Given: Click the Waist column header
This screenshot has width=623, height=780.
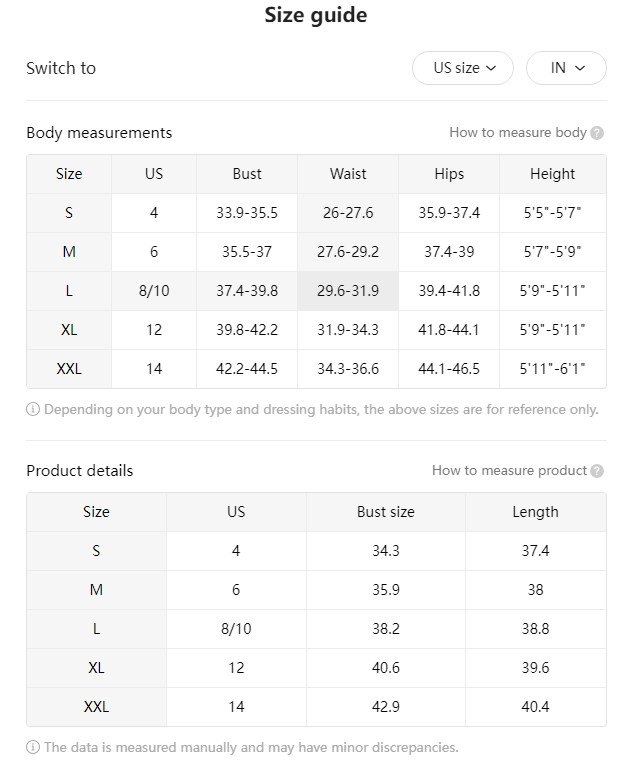Looking at the screenshot, I should tap(348, 174).
